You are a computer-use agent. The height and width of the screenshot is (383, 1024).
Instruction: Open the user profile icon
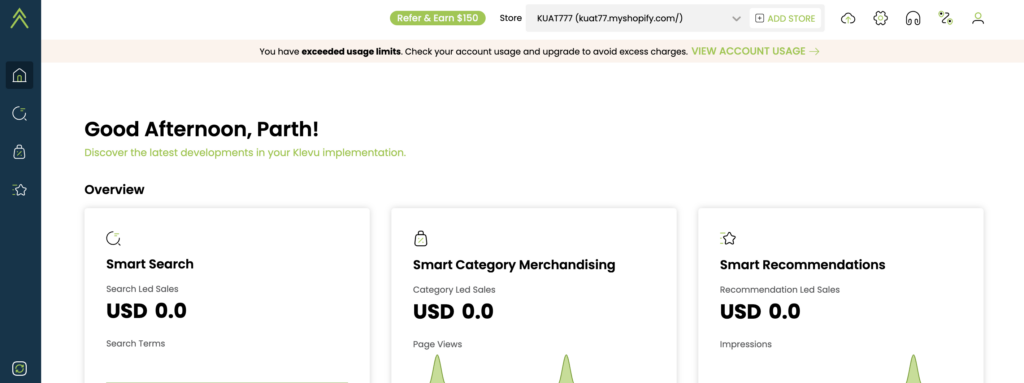[x=978, y=18]
